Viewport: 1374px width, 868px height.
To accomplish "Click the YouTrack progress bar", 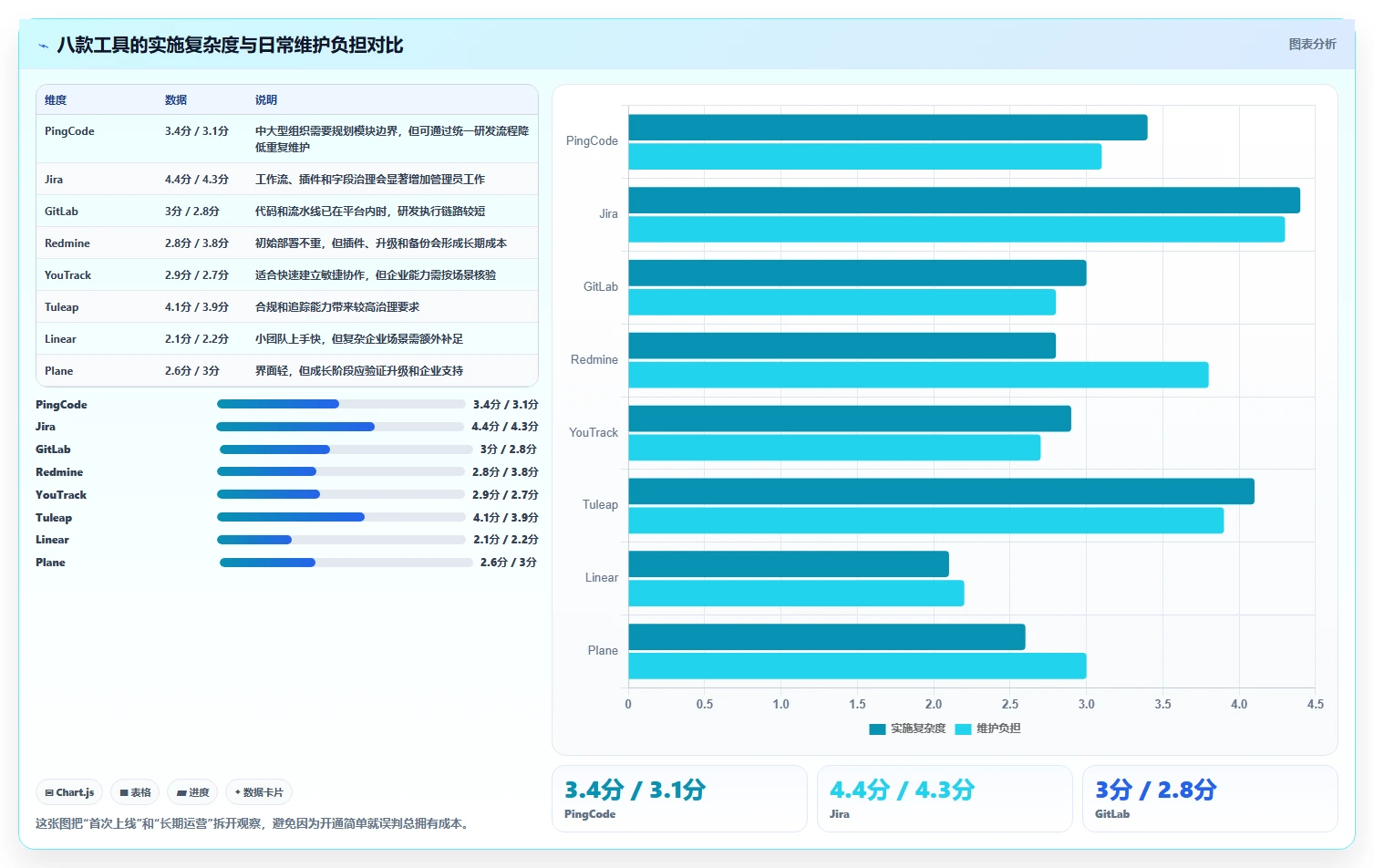I will [x=341, y=494].
